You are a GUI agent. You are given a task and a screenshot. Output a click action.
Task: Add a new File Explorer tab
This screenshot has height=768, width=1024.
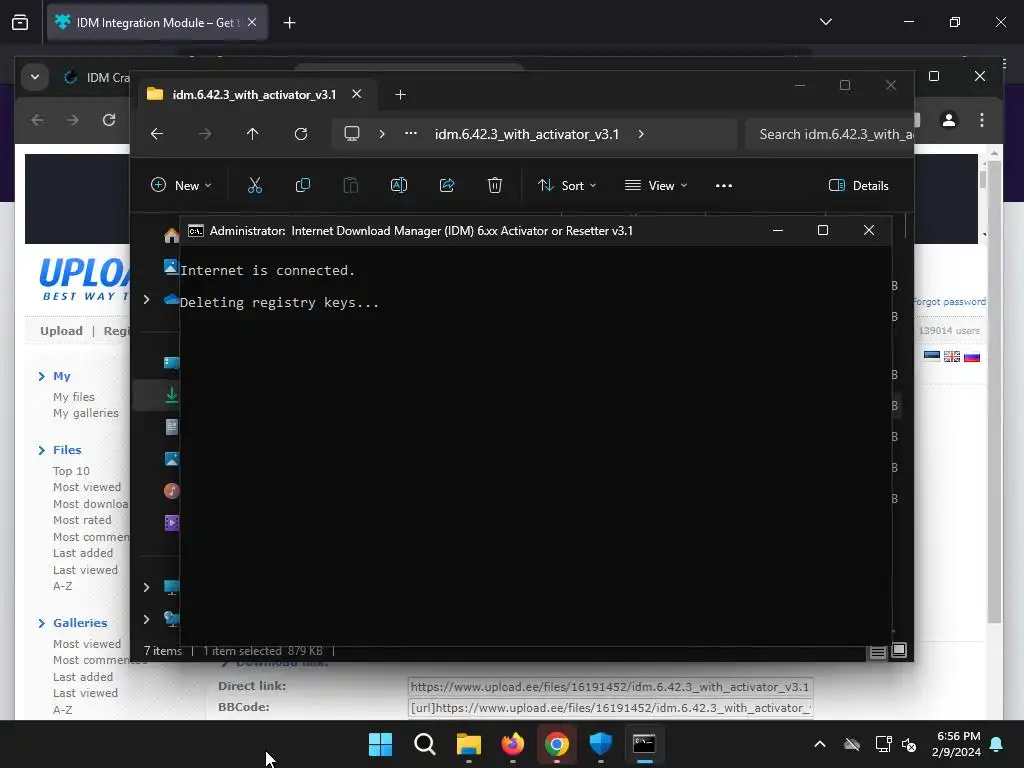(x=400, y=95)
